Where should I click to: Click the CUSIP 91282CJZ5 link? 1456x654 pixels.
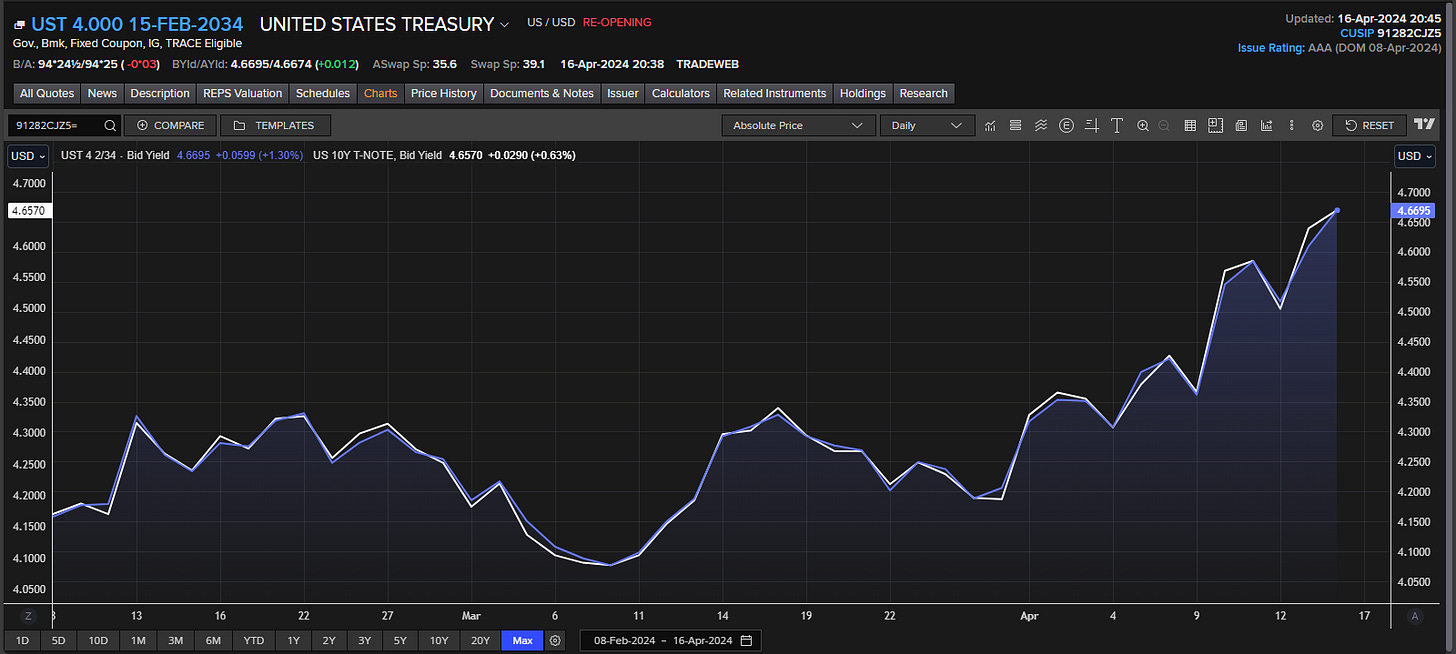coord(1391,33)
